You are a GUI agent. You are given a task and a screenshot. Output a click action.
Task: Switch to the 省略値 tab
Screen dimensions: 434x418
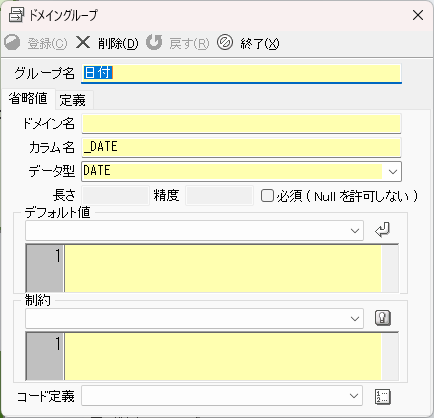coord(28,99)
